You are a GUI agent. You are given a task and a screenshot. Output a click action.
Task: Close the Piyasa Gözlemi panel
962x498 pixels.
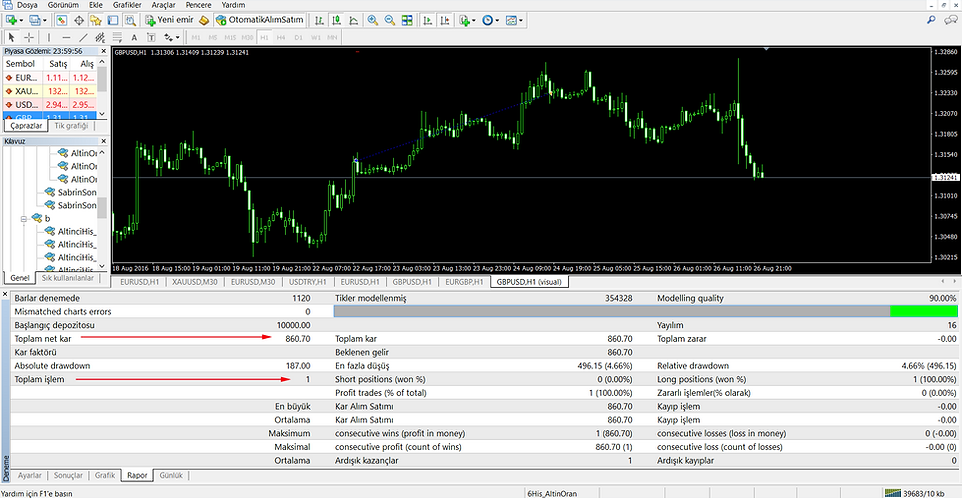coord(103,52)
